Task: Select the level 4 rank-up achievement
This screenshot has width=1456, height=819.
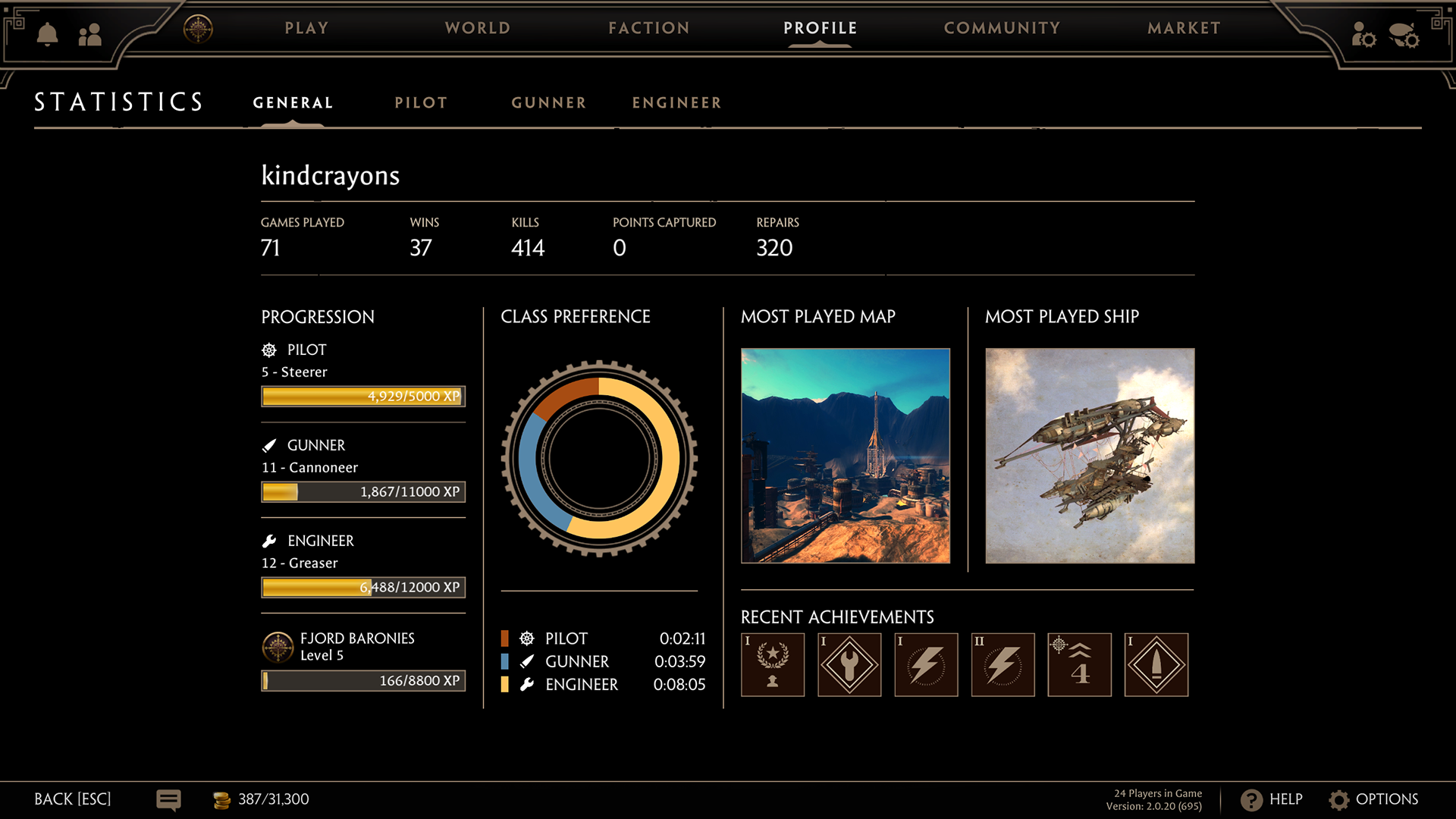Action: pyautogui.click(x=1079, y=664)
